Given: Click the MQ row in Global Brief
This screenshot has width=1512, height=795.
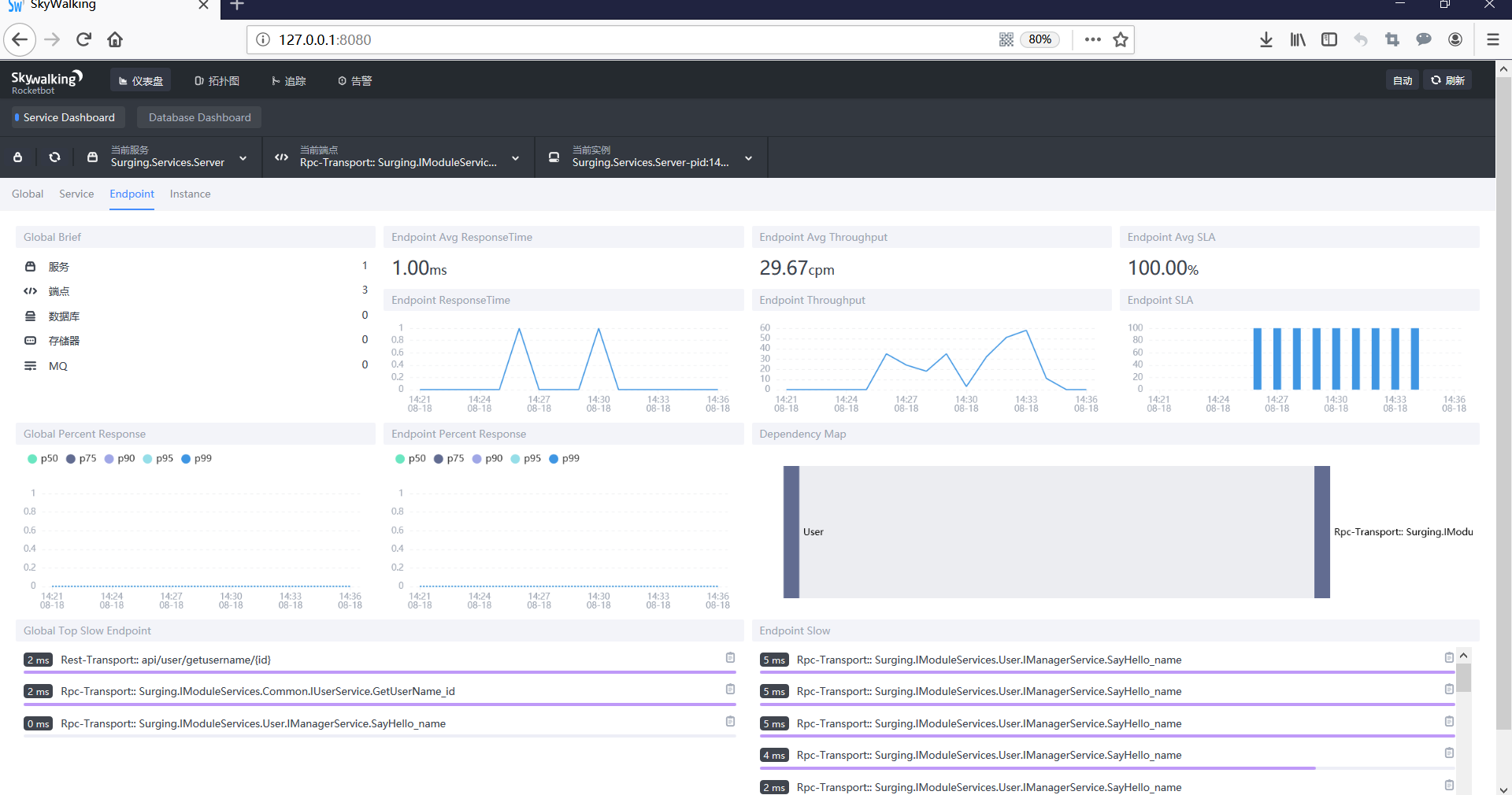Looking at the screenshot, I should 195,365.
